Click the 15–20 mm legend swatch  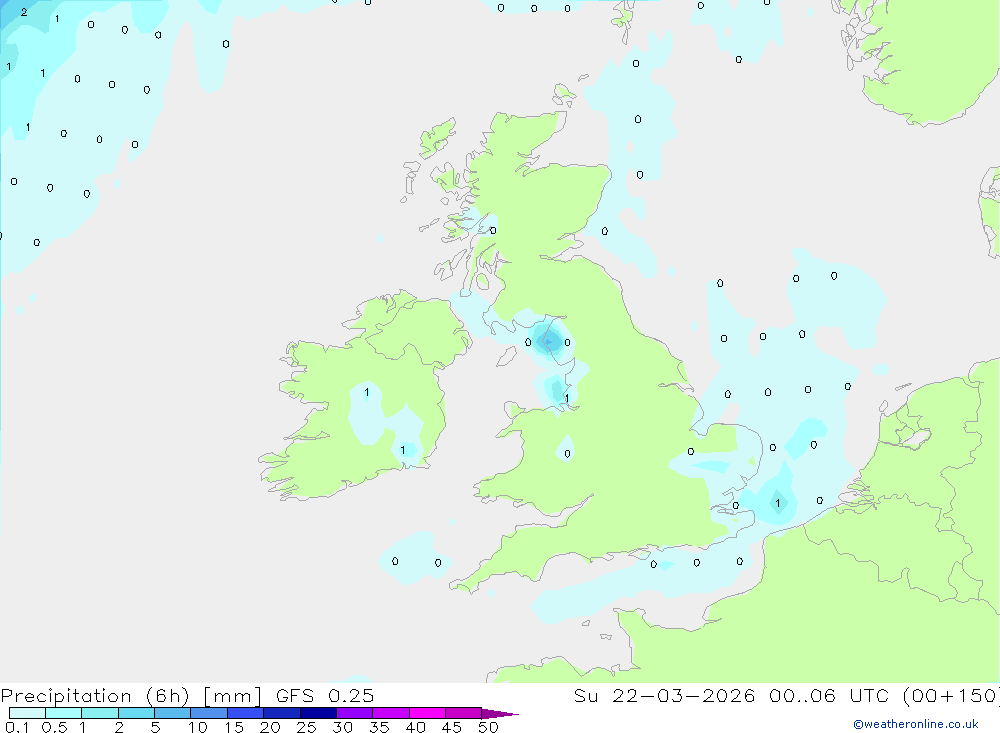[x=246, y=713]
